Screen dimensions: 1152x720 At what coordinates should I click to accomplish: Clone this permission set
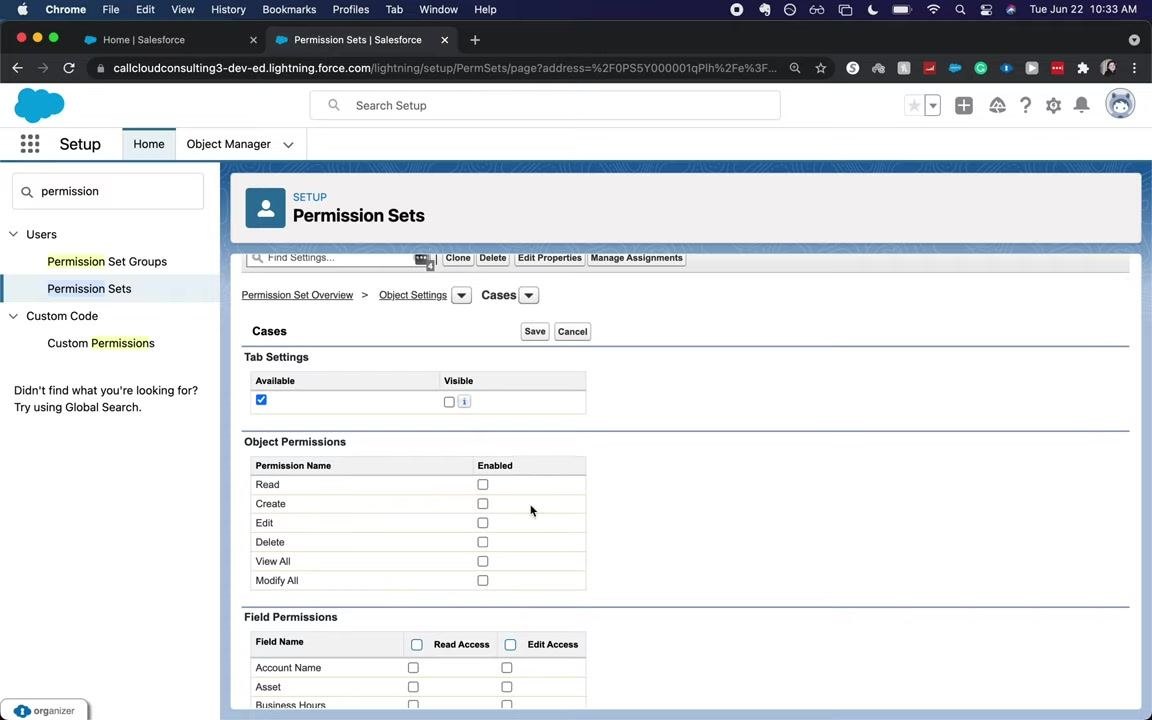pos(458,259)
